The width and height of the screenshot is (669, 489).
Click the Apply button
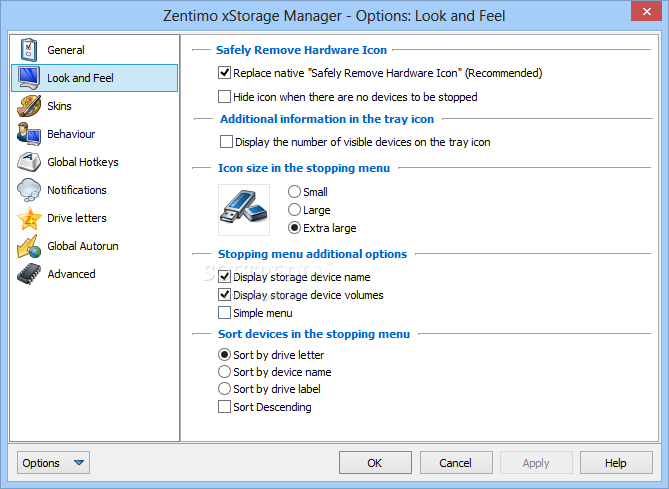click(x=536, y=463)
